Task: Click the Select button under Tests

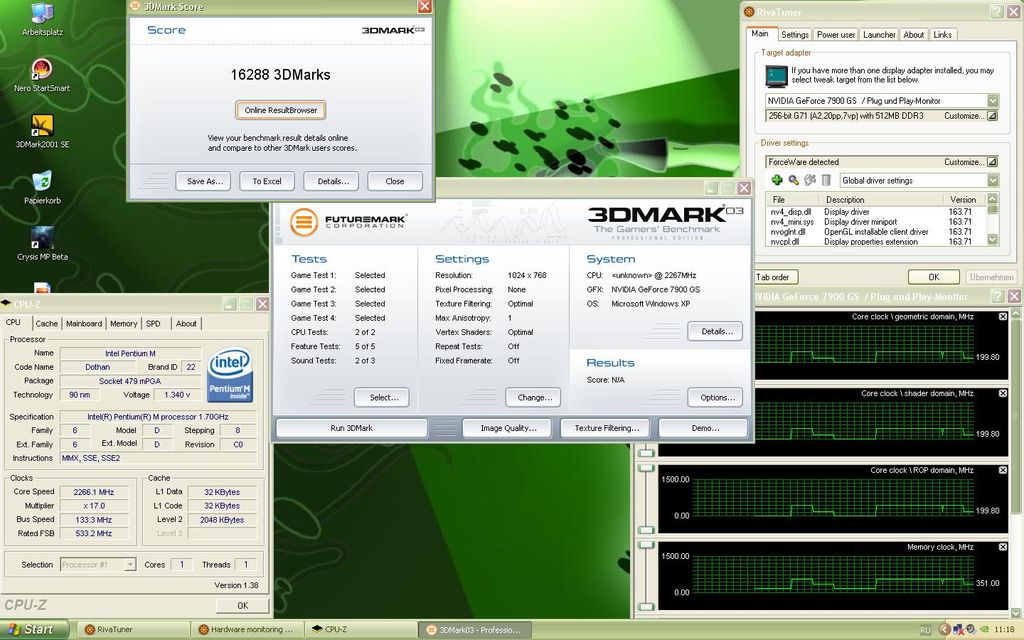Action: (x=384, y=397)
